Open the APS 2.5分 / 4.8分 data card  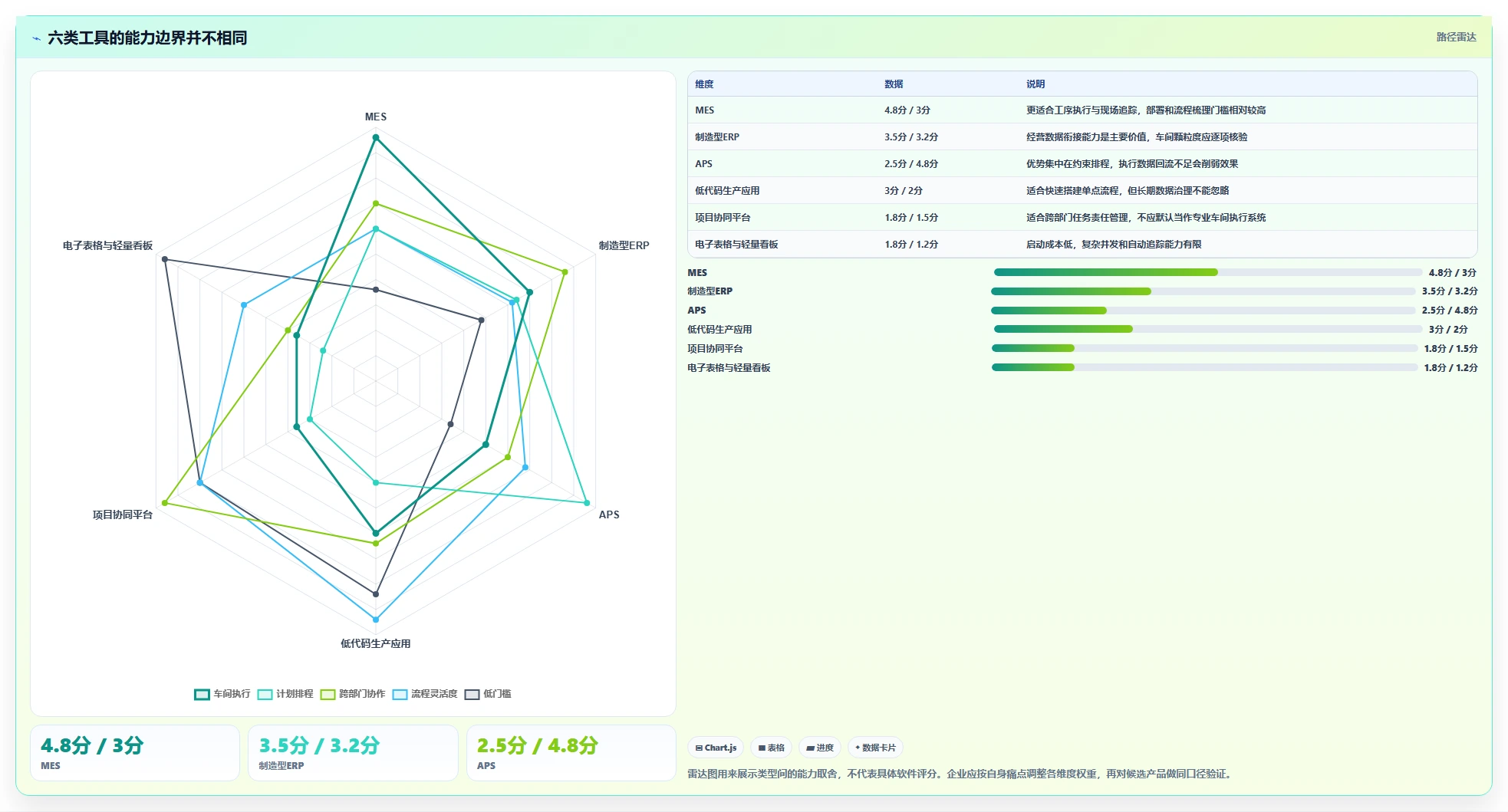coord(571,753)
